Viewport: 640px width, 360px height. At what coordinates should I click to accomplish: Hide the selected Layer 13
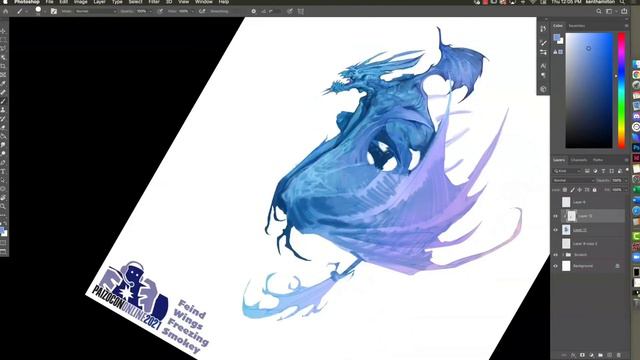click(556, 216)
